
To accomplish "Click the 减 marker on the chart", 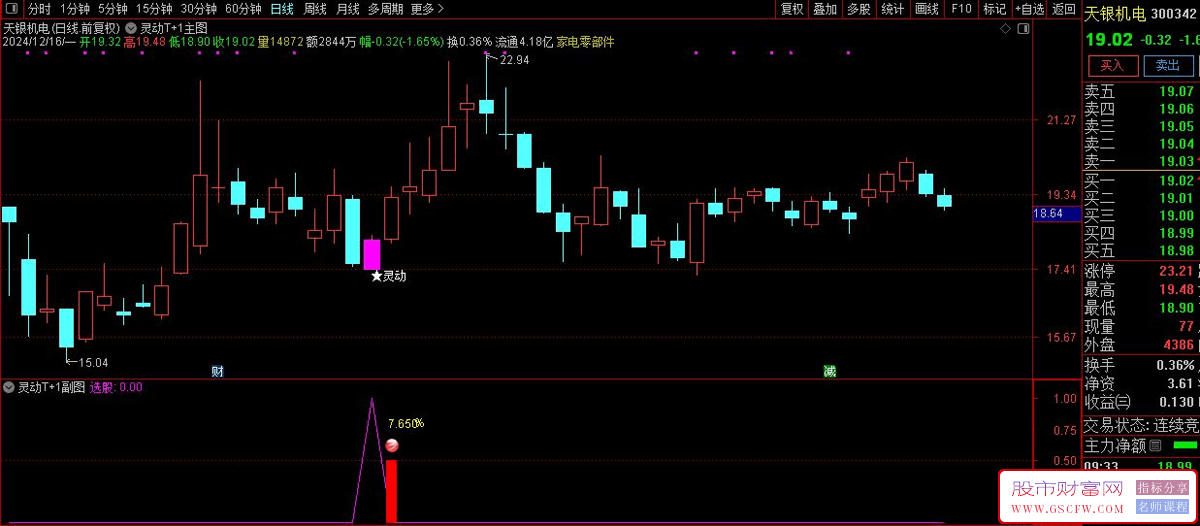I will pyautogui.click(x=829, y=372).
